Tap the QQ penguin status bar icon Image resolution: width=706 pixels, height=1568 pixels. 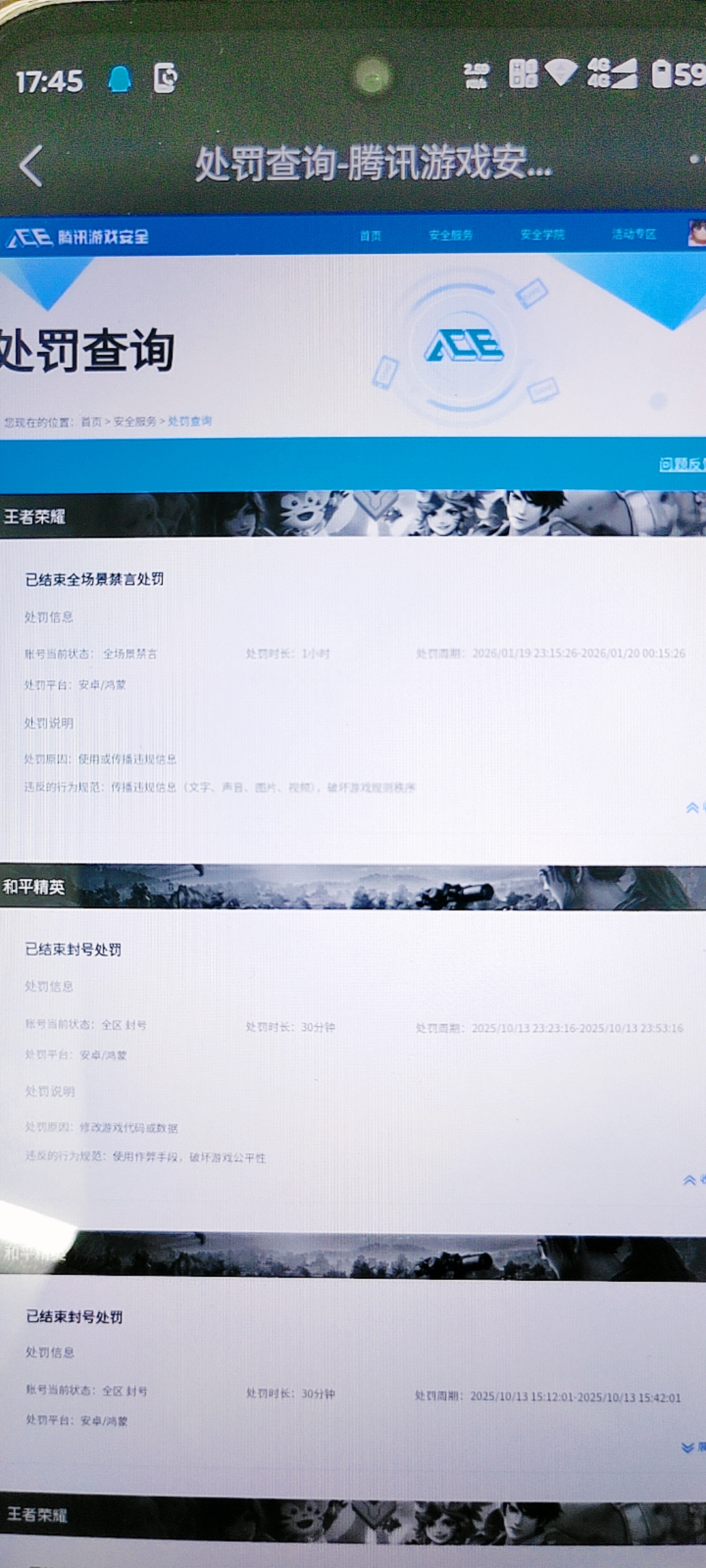tap(120, 80)
